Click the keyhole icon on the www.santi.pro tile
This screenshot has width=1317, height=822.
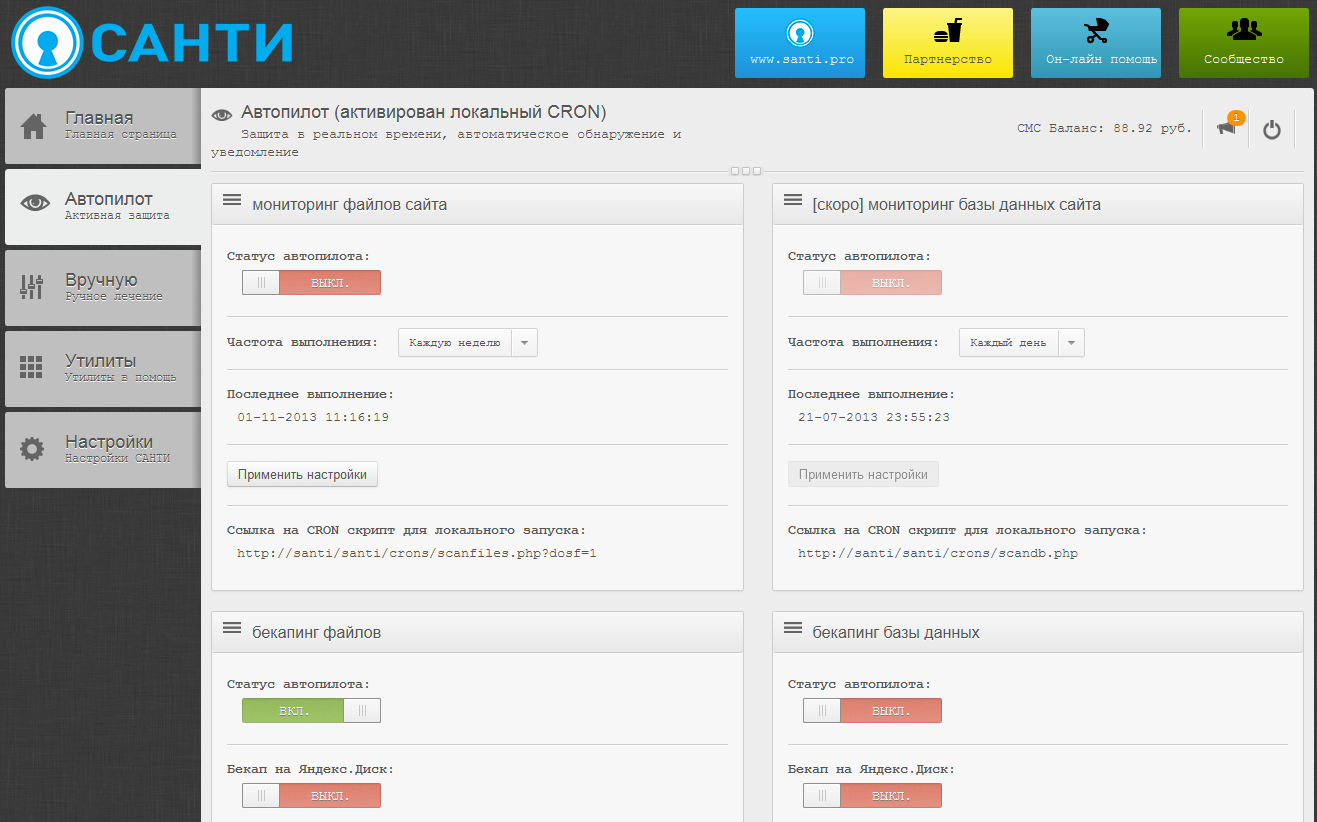click(x=800, y=33)
